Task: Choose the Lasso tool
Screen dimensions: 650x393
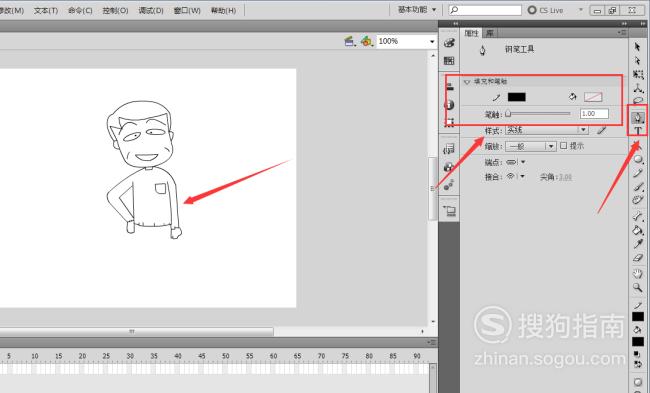Action: pyautogui.click(x=638, y=100)
